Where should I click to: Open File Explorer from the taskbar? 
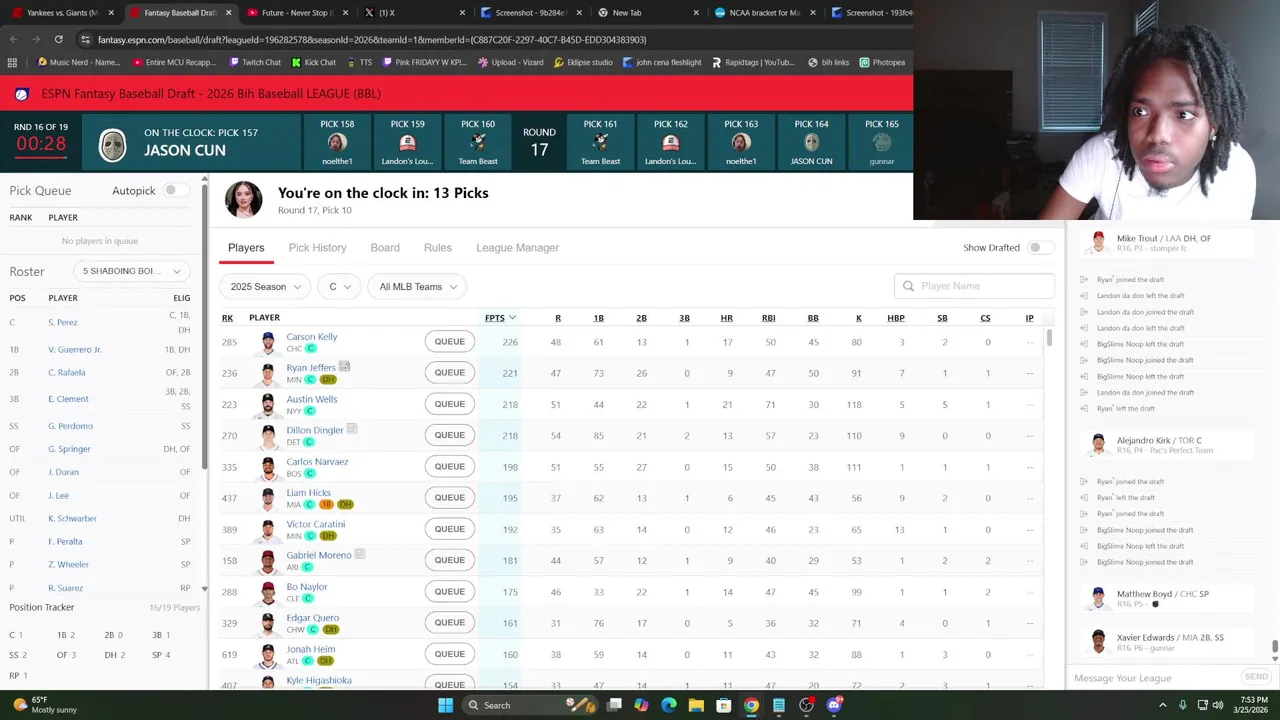pos(696,705)
